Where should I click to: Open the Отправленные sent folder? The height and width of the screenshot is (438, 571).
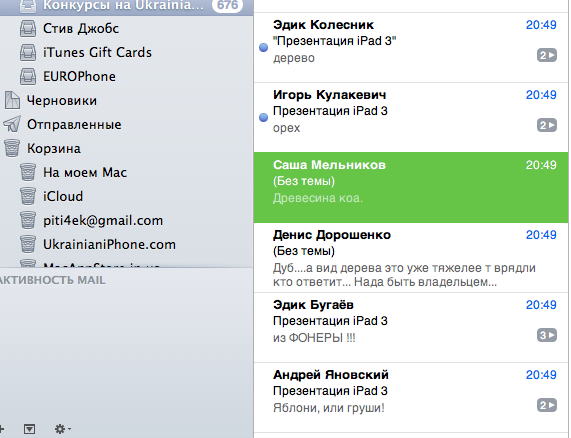126,125
